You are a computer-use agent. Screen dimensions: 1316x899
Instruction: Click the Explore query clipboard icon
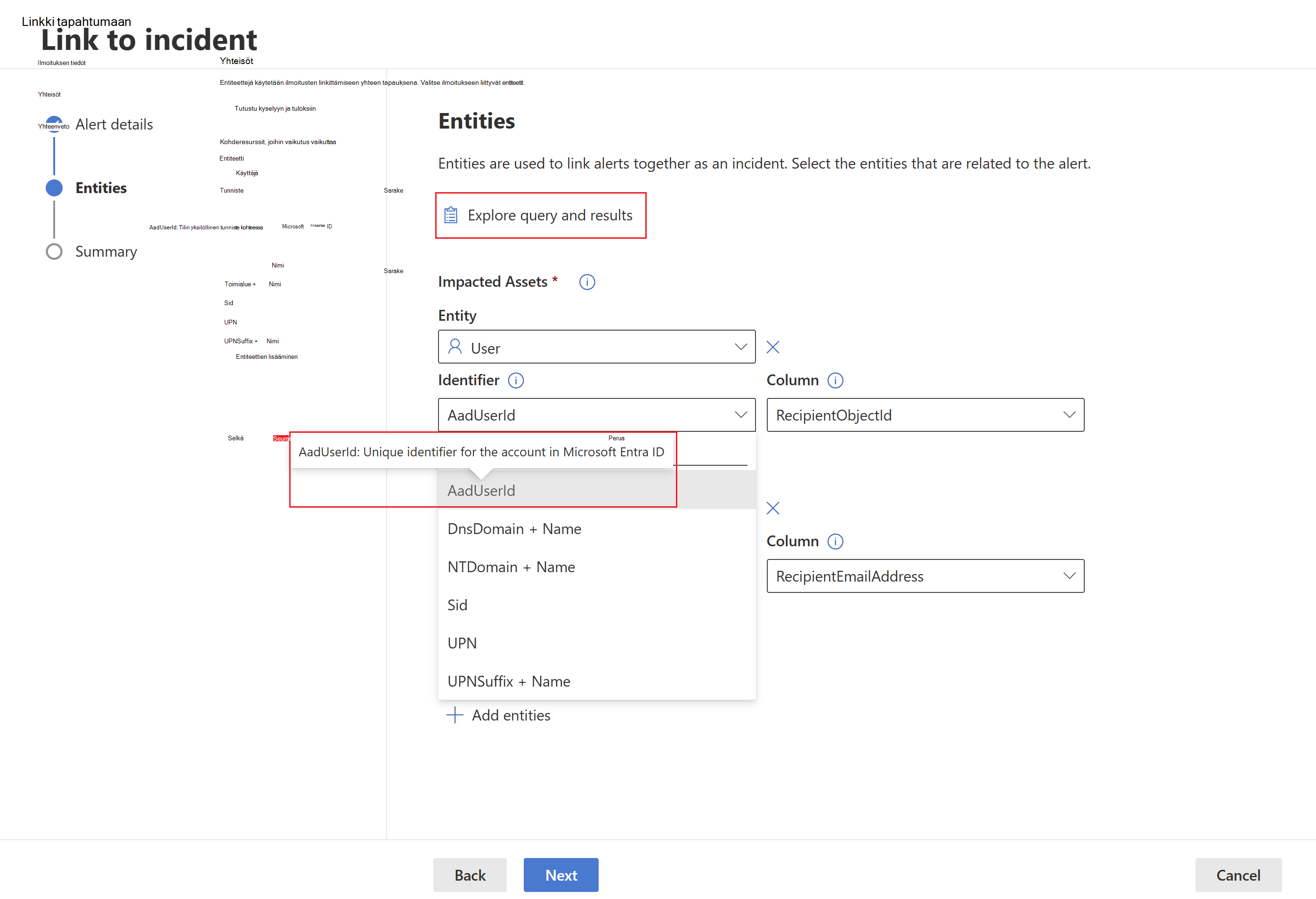click(x=451, y=215)
